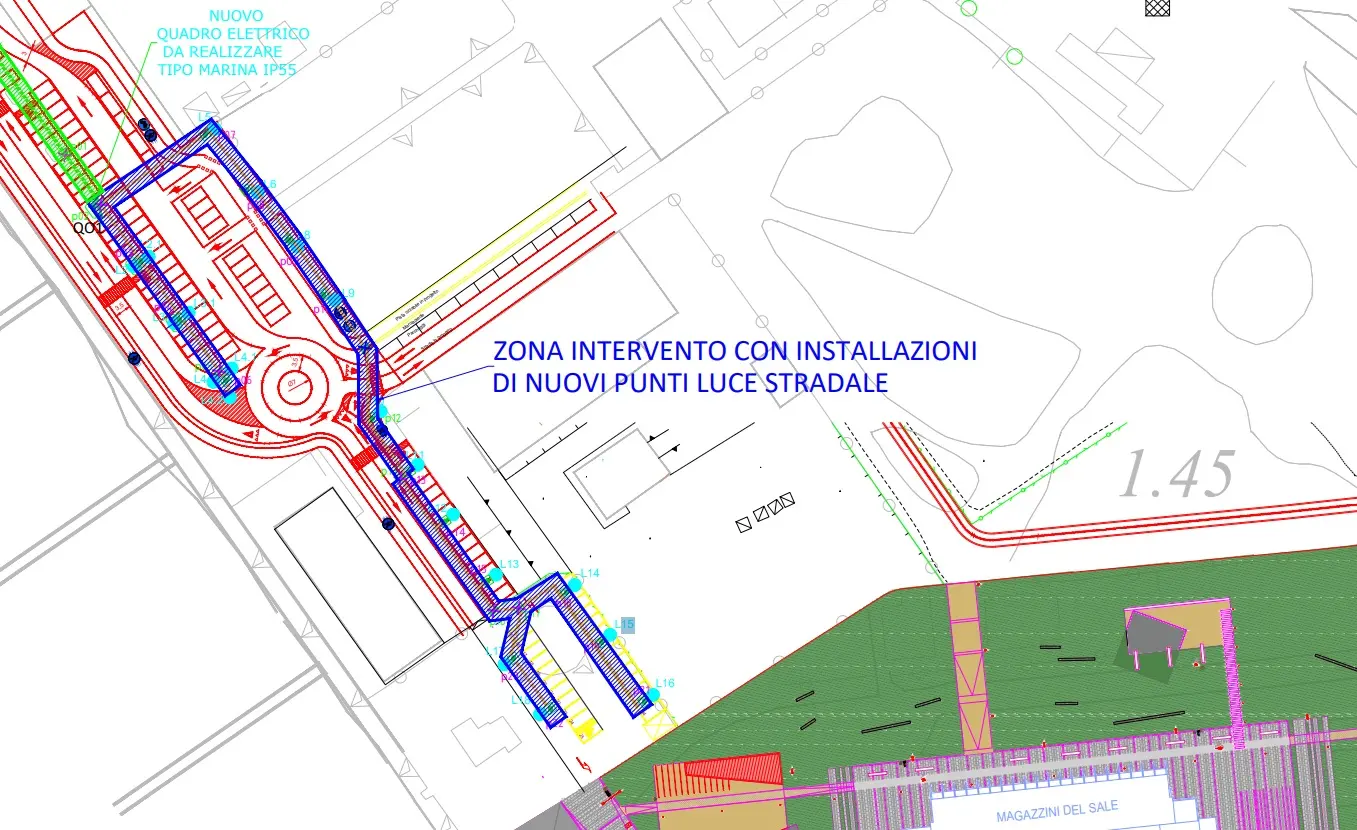Click the crosshatched square symbol at top
The width and height of the screenshot is (1357, 830).
[1157, 6]
